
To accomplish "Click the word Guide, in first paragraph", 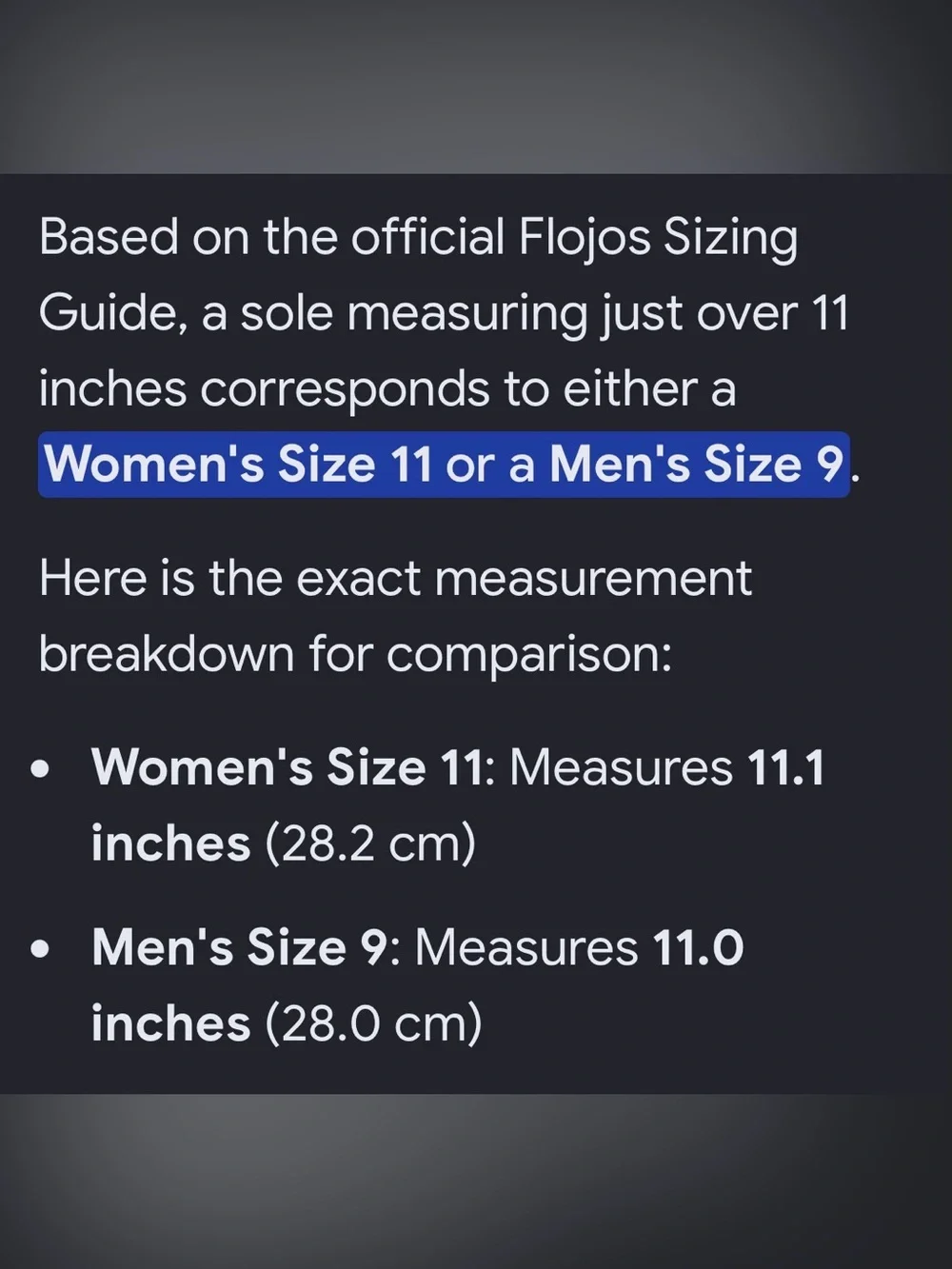I will tap(112, 314).
